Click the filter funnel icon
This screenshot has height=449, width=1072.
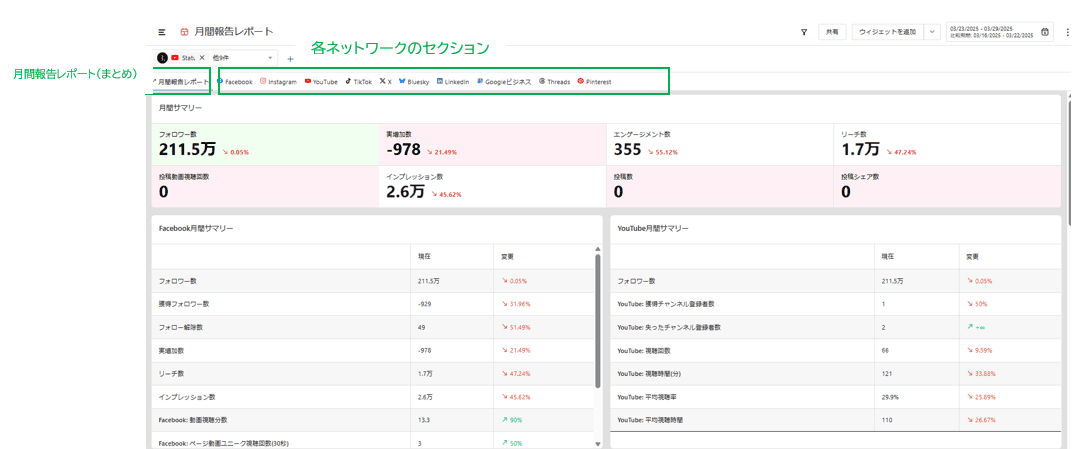click(x=804, y=32)
